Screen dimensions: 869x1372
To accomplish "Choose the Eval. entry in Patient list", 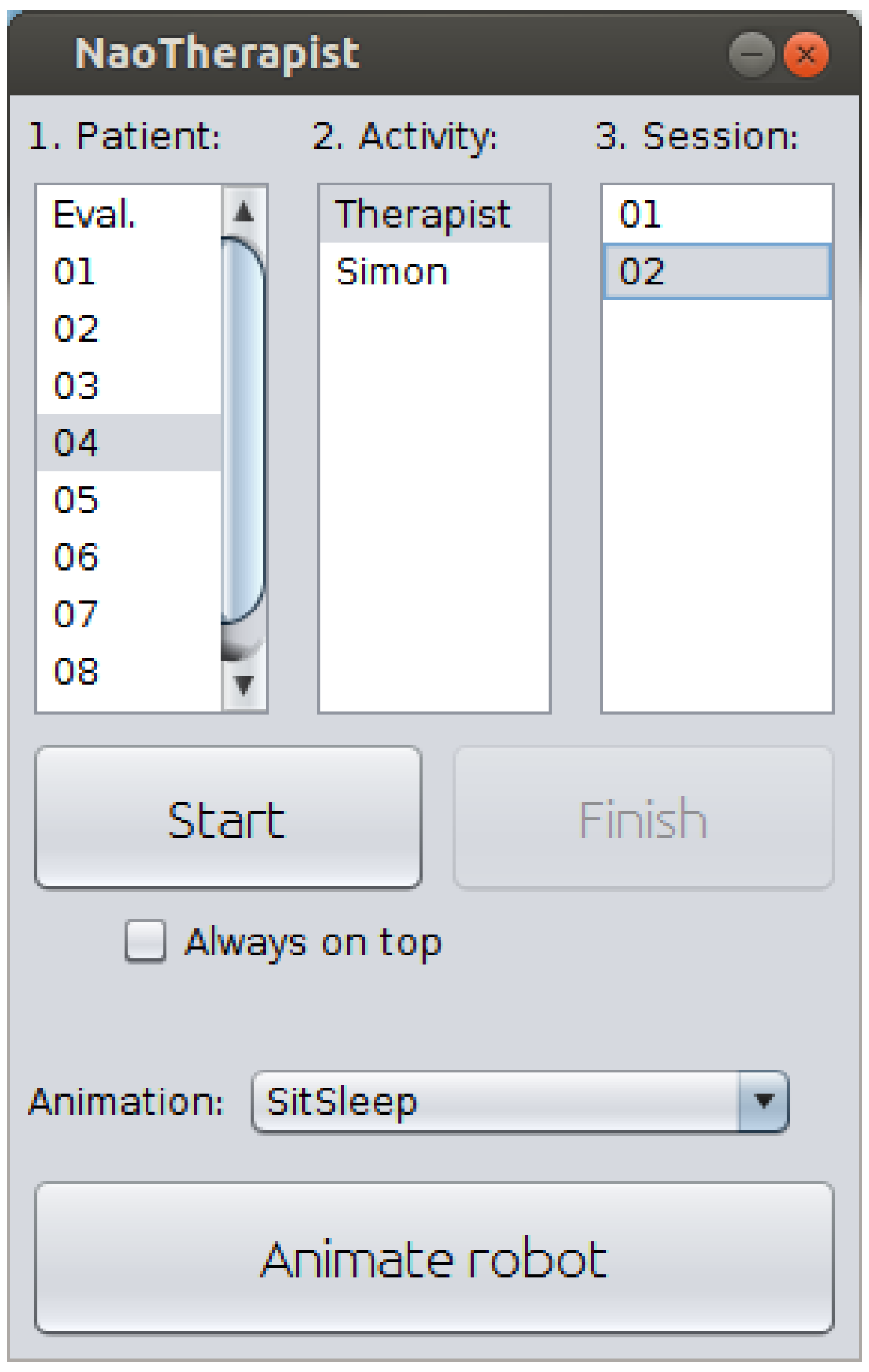I will [x=129, y=214].
